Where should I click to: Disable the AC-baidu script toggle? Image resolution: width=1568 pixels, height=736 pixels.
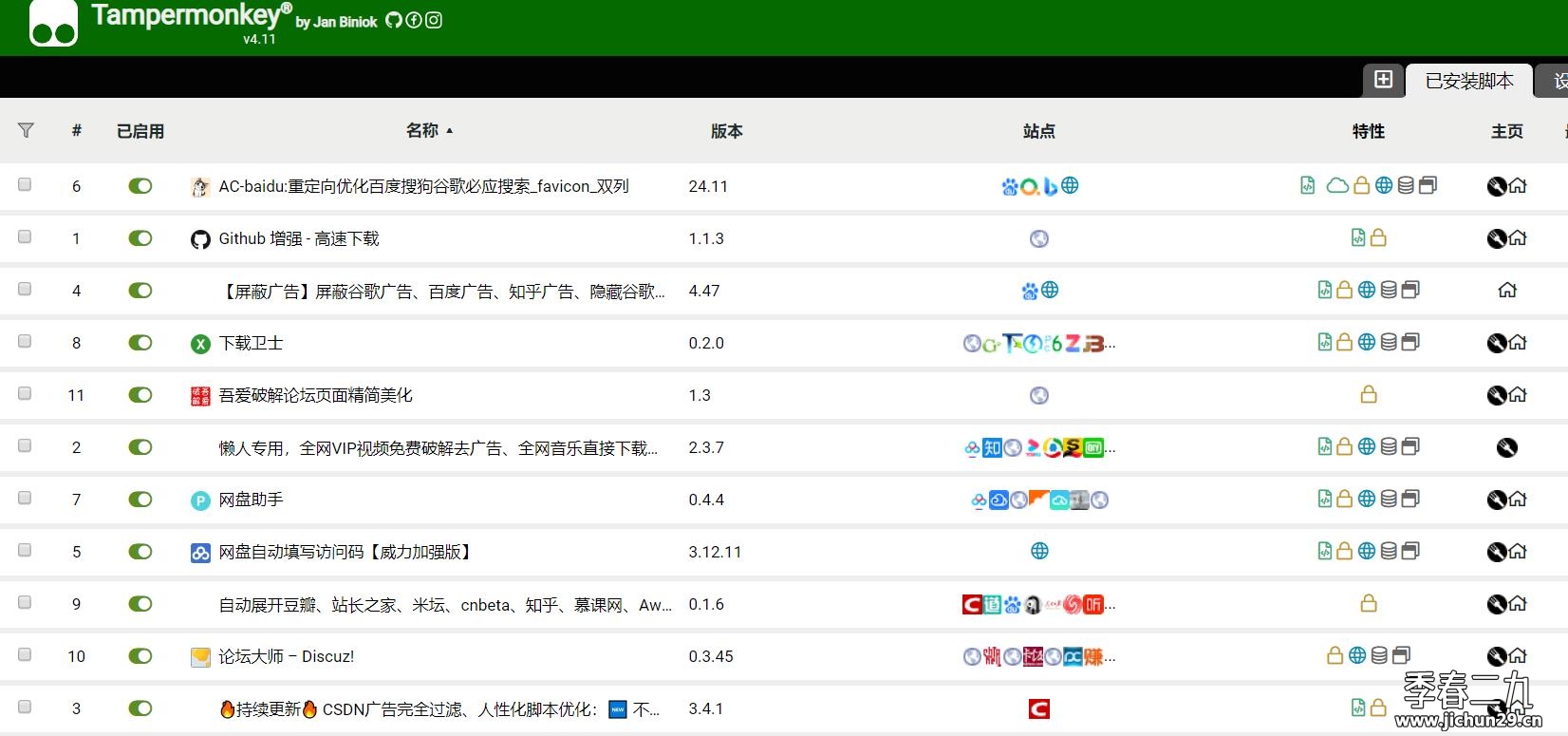click(x=140, y=186)
